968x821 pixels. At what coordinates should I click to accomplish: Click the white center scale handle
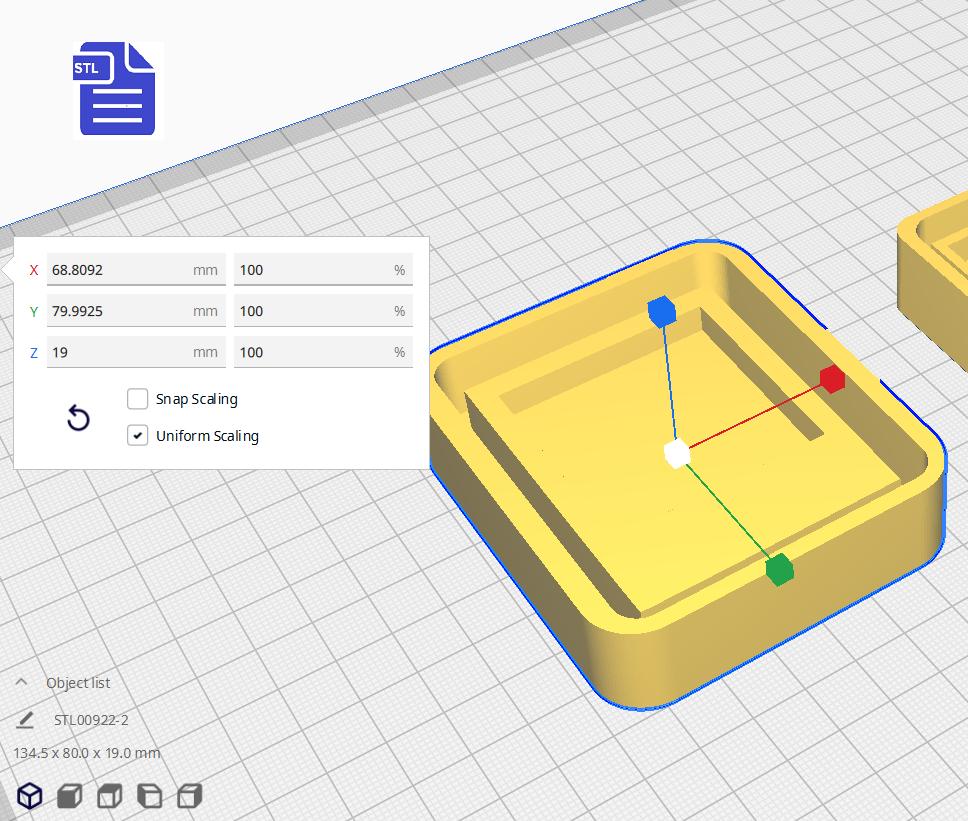(675, 455)
